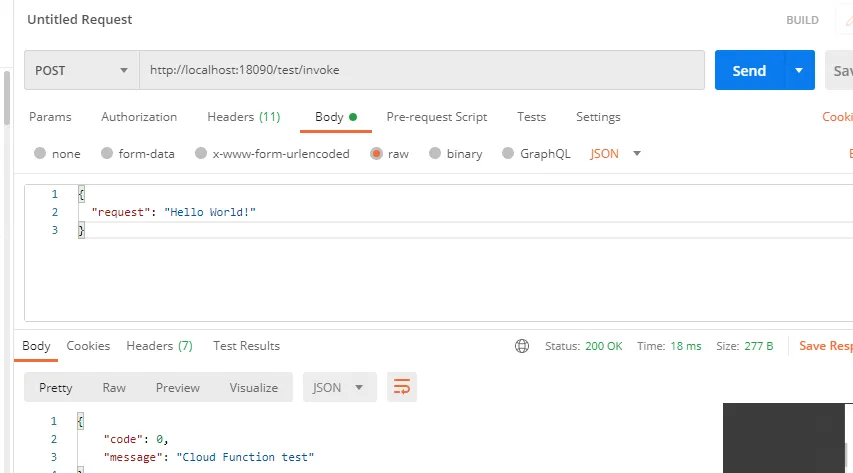This screenshot has width=853, height=473.
Task: Select the binary radio option
Action: pyautogui.click(x=435, y=153)
